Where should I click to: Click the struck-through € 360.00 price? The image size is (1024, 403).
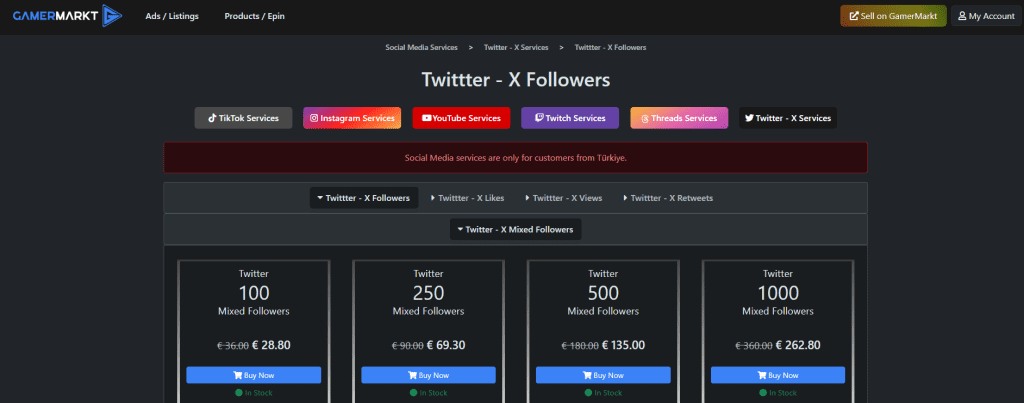pyautogui.click(x=754, y=346)
